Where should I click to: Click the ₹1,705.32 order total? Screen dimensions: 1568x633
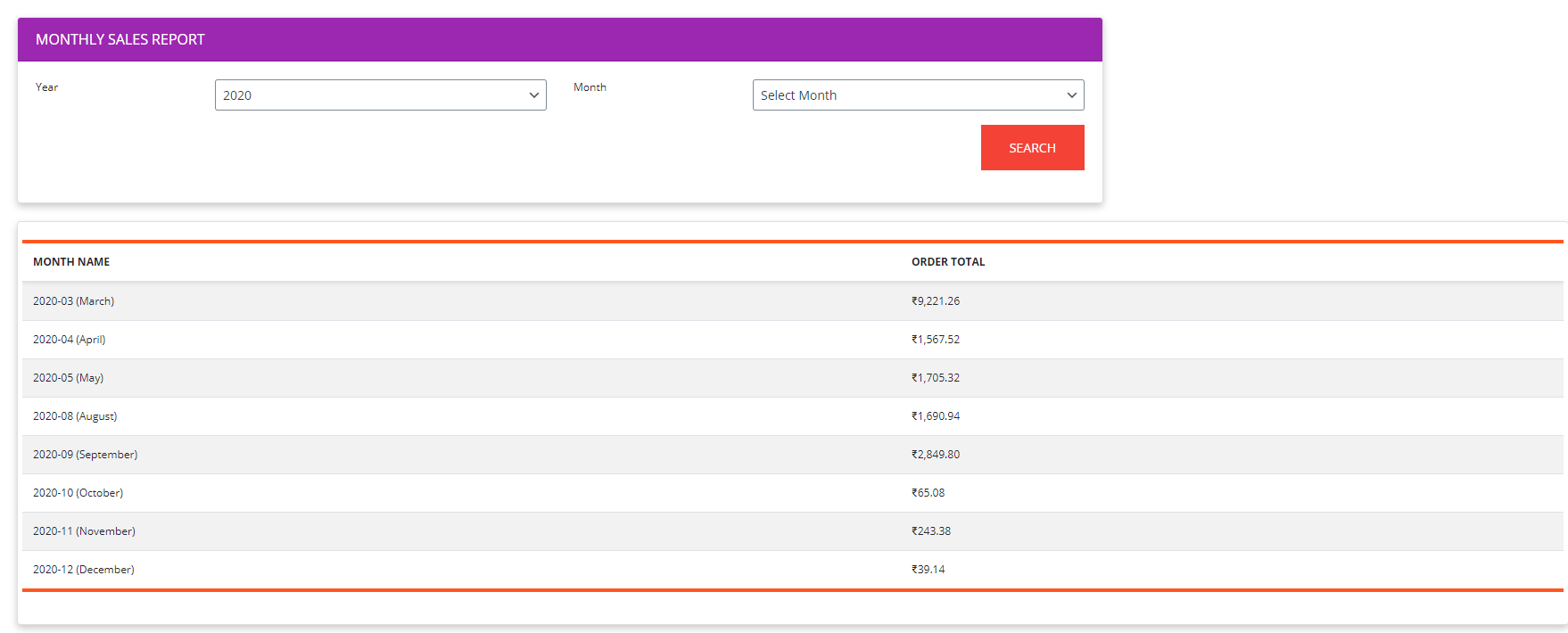[x=936, y=378]
